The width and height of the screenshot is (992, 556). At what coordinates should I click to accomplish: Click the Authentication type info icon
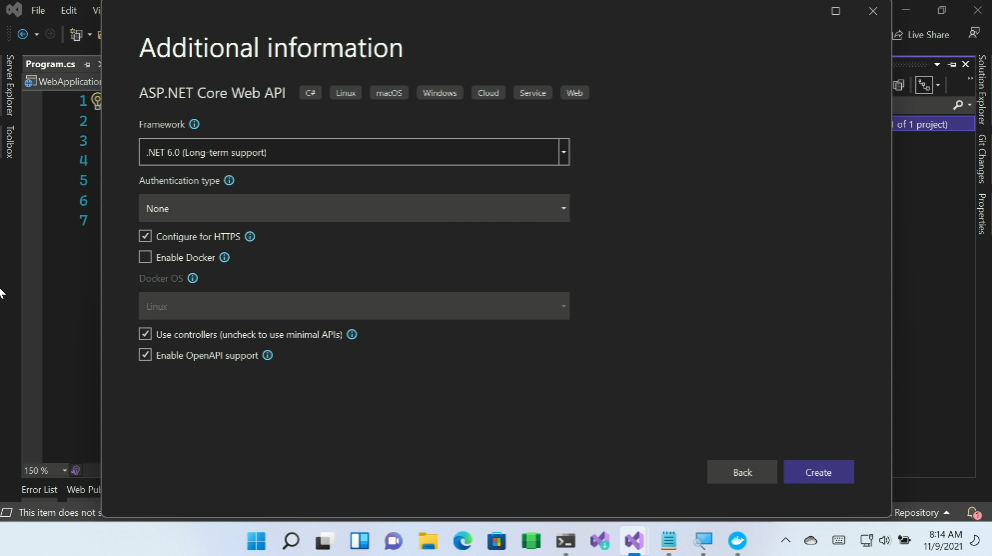pyautogui.click(x=229, y=181)
